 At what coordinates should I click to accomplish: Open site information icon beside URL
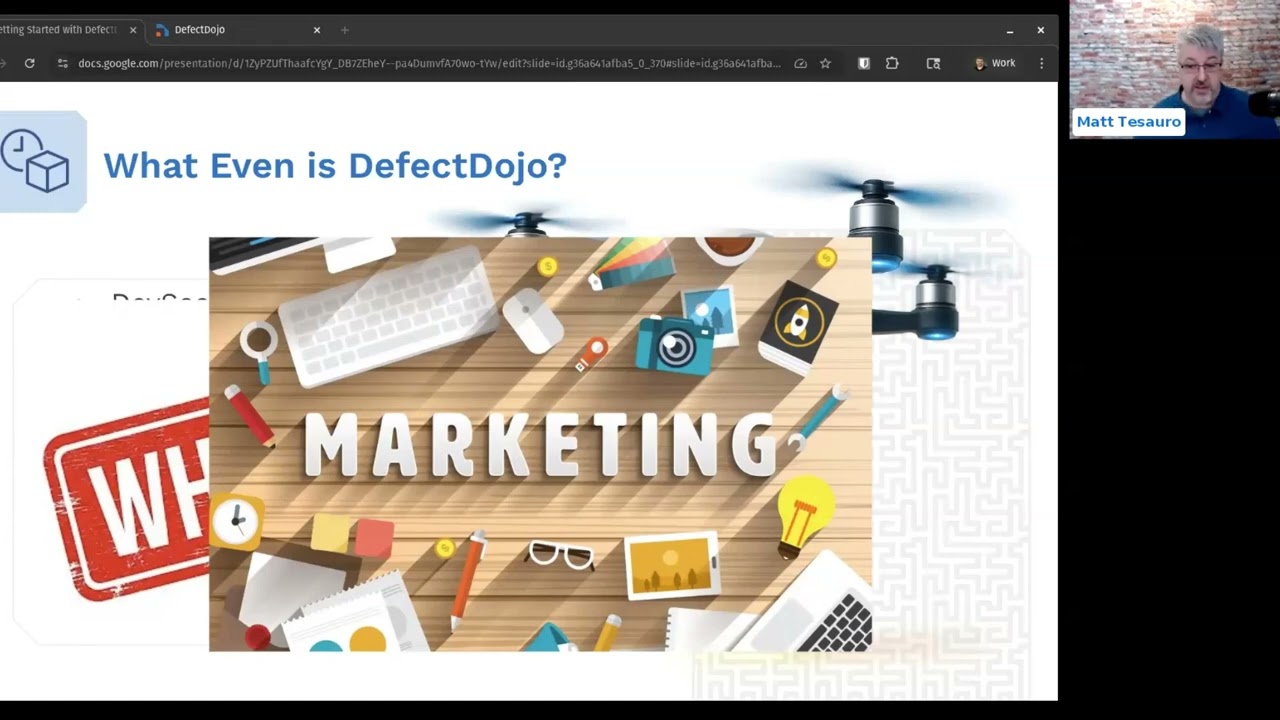[x=62, y=63]
